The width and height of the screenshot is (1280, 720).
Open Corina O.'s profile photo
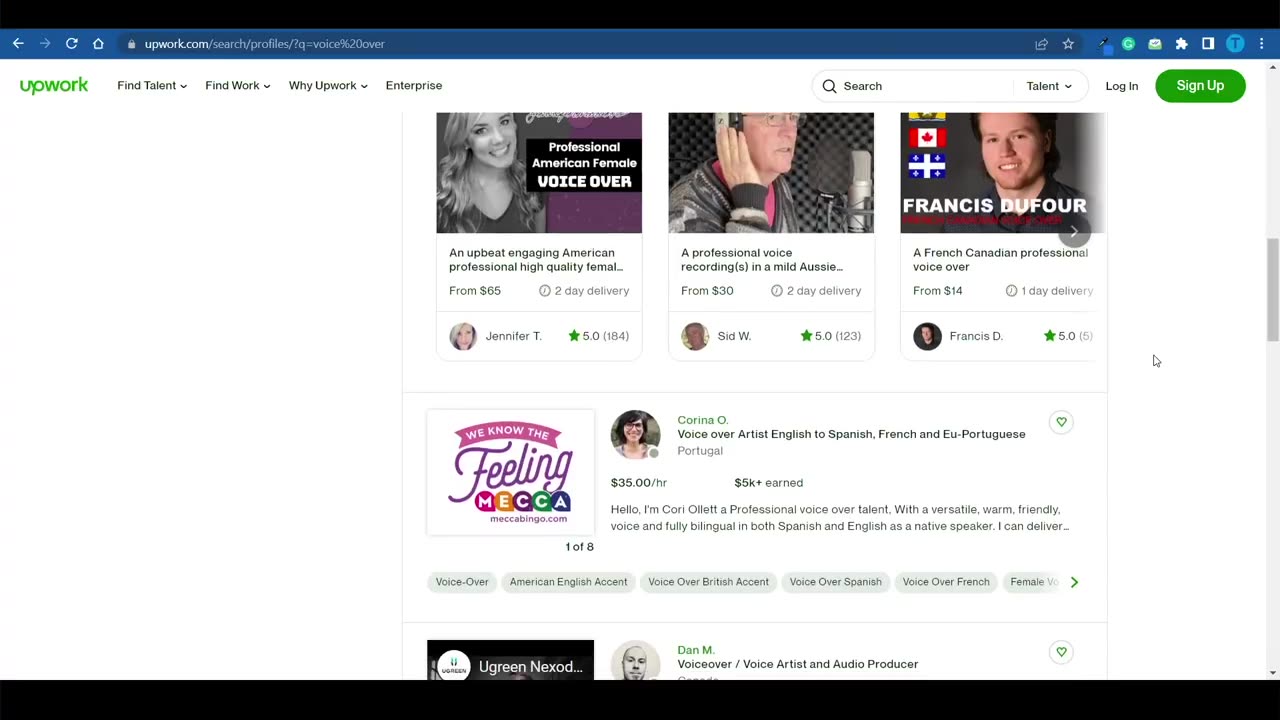point(635,434)
